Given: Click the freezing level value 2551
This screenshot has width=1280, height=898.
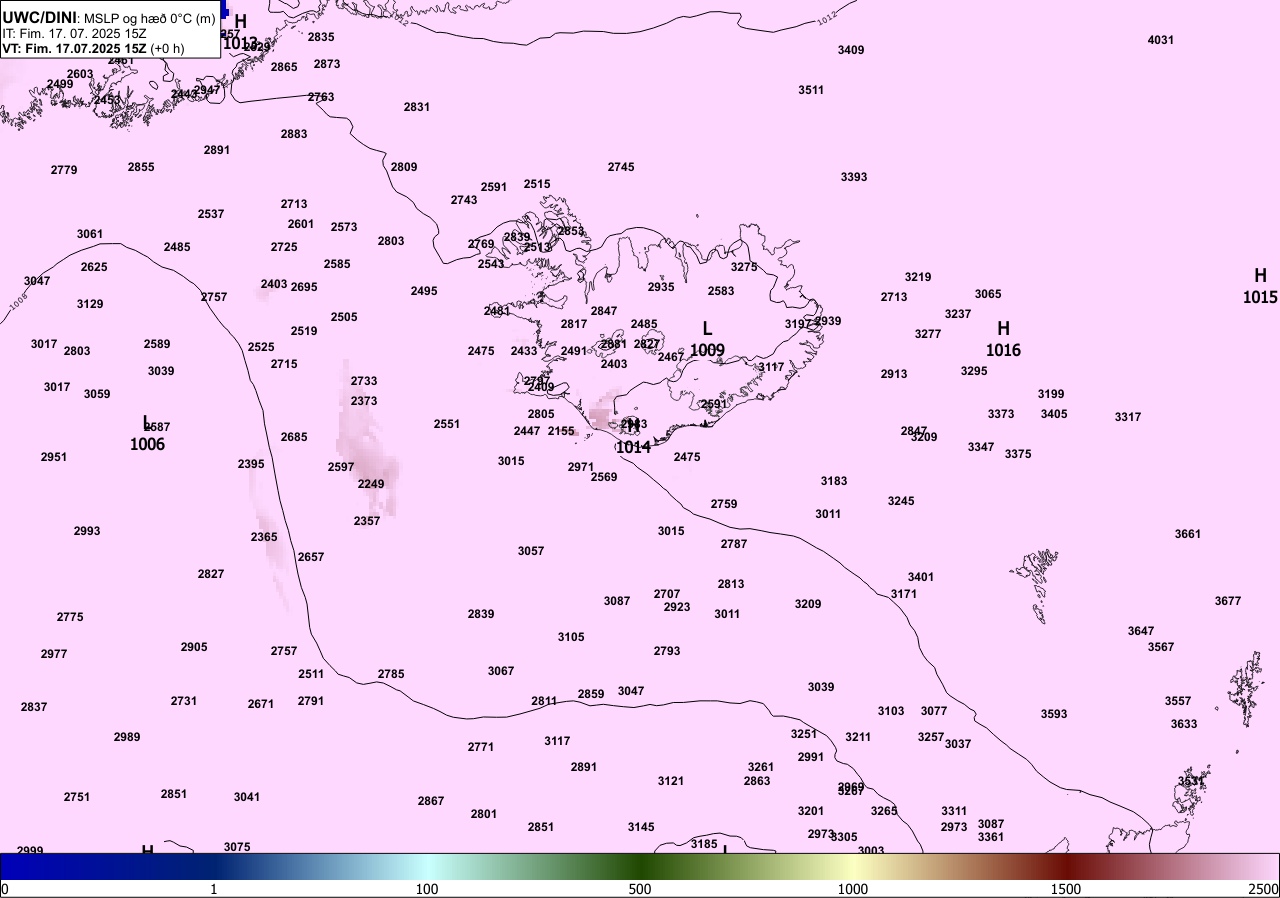Looking at the screenshot, I should point(447,424).
